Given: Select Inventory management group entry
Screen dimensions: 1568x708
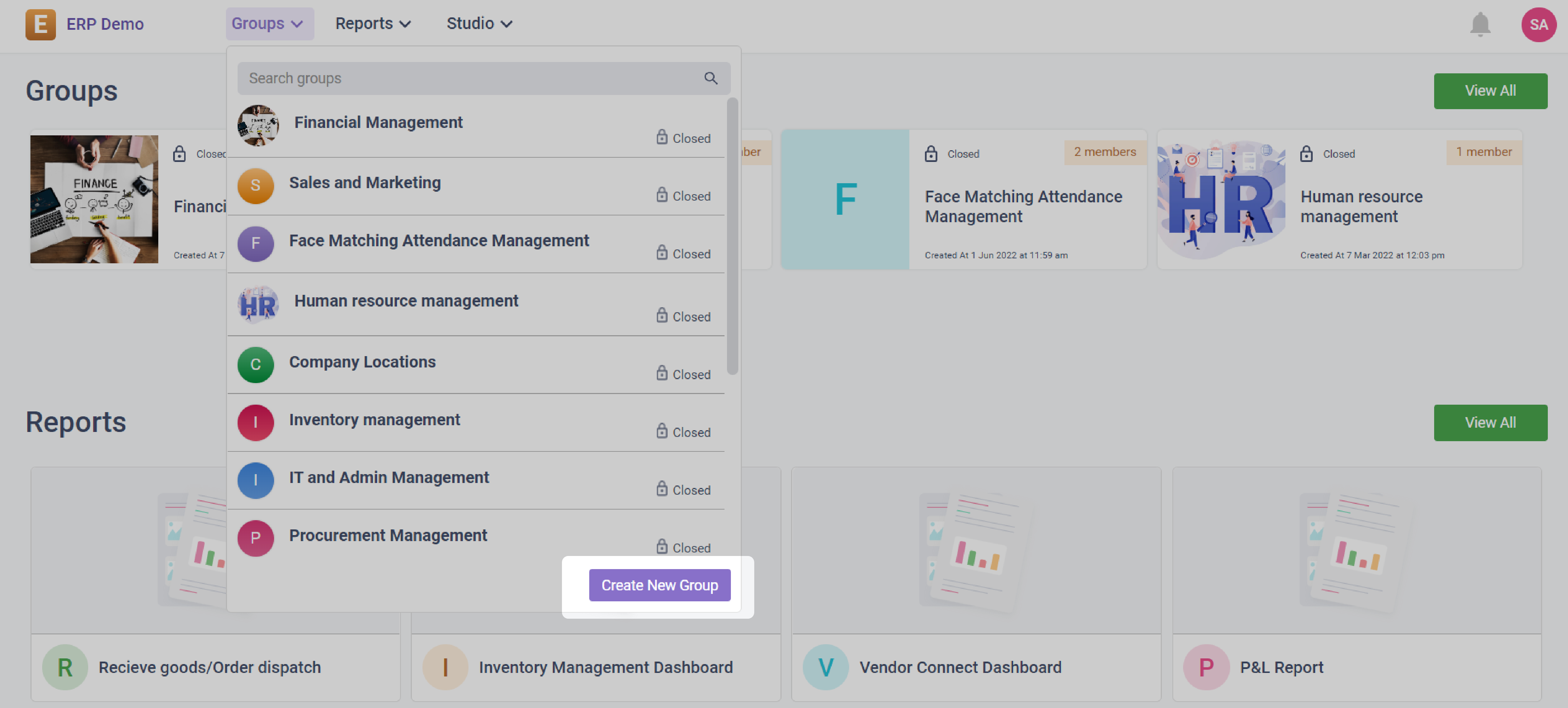Looking at the screenshot, I should (x=374, y=419).
